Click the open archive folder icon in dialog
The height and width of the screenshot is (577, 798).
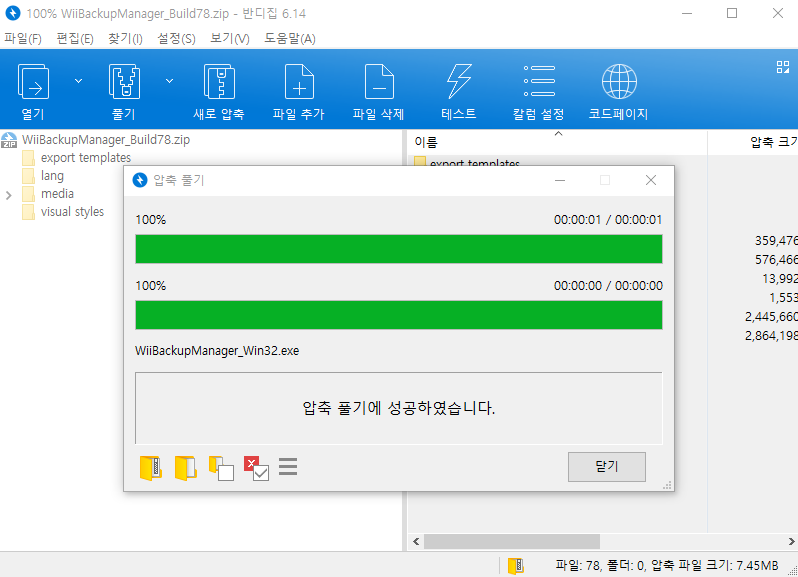(151, 468)
